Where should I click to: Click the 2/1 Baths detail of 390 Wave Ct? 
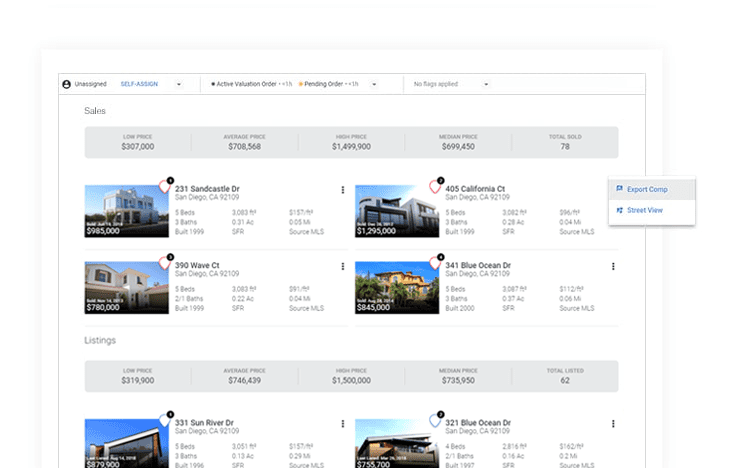tap(189, 299)
